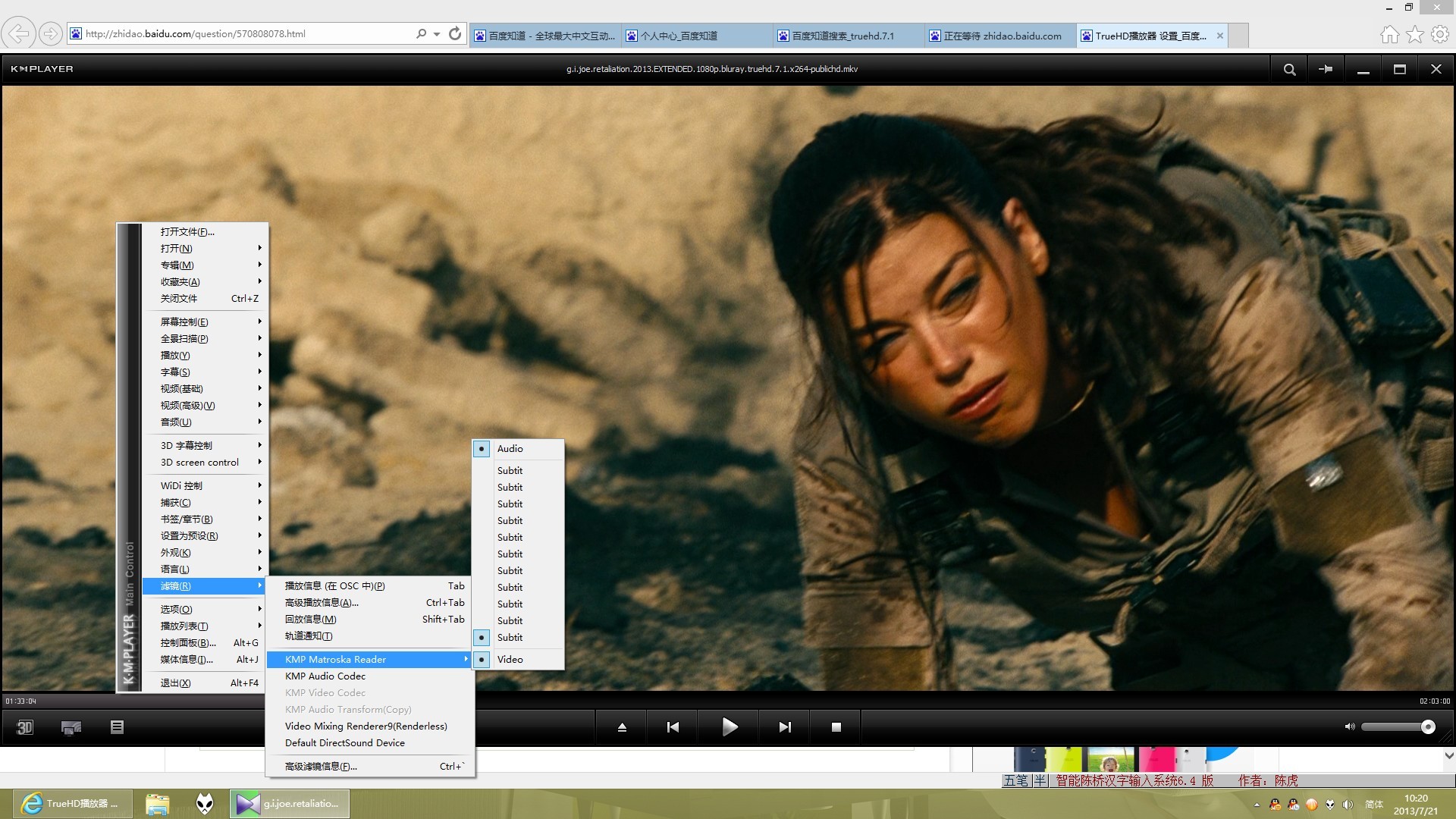The image size is (1456, 819).
Task: Select Video Mixing Renderer9(Renderless) entry
Action: pos(370,726)
